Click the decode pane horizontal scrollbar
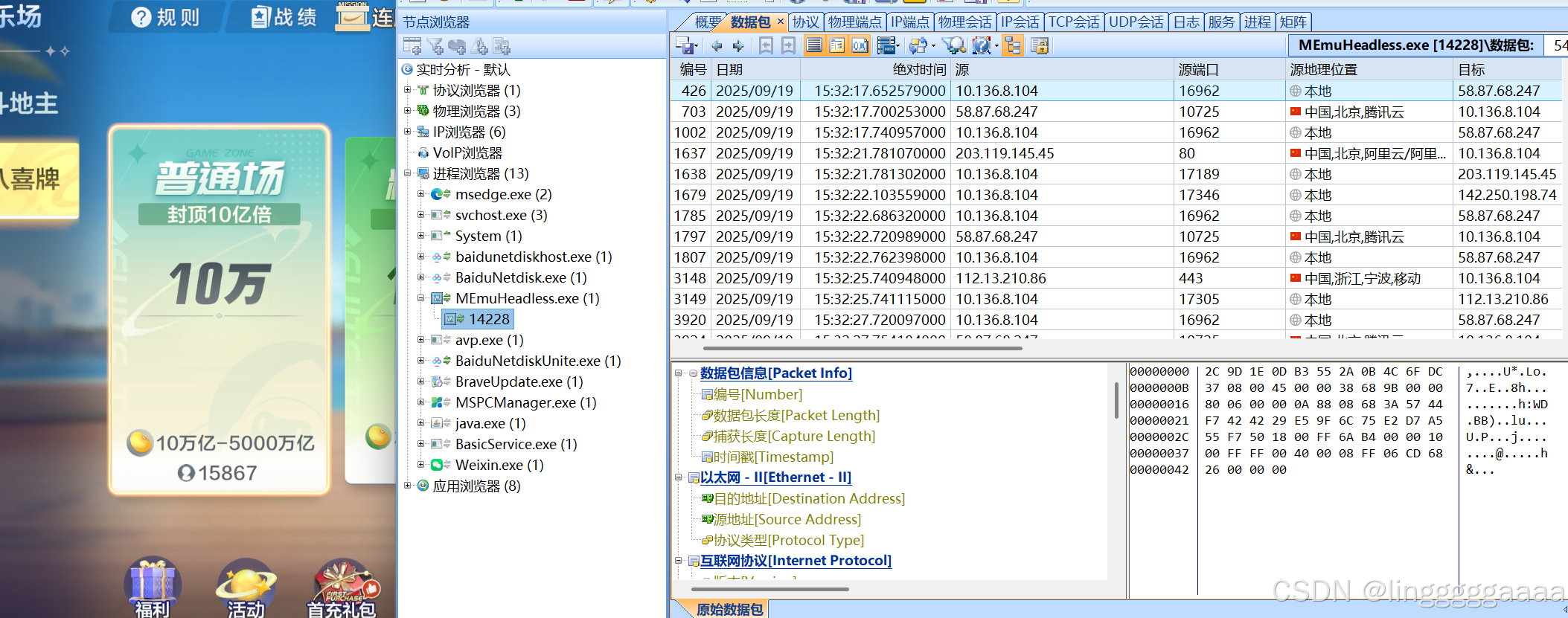Image resolution: width=1568 pixels, height=618 pixels. tap(770, 589)
